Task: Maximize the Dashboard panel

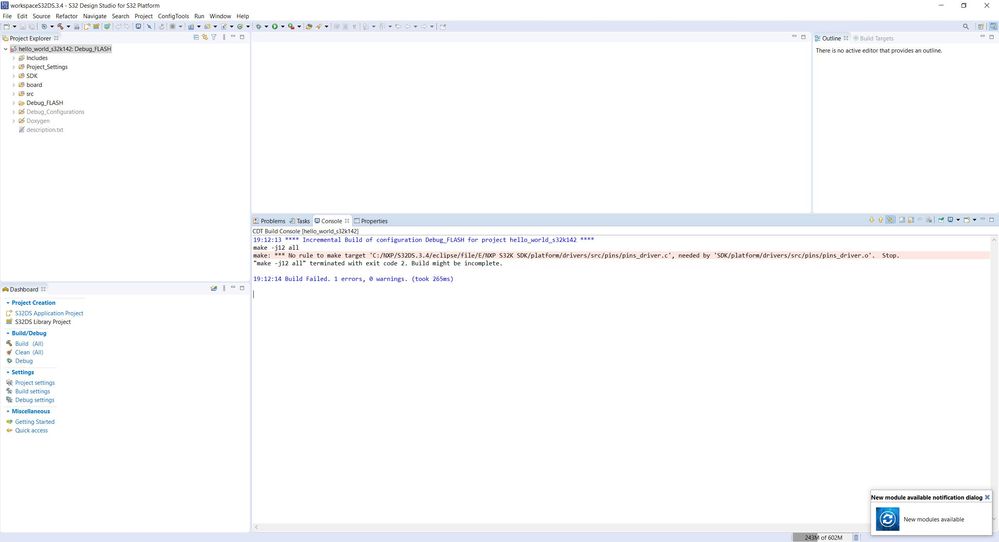Action: point(242,288)
